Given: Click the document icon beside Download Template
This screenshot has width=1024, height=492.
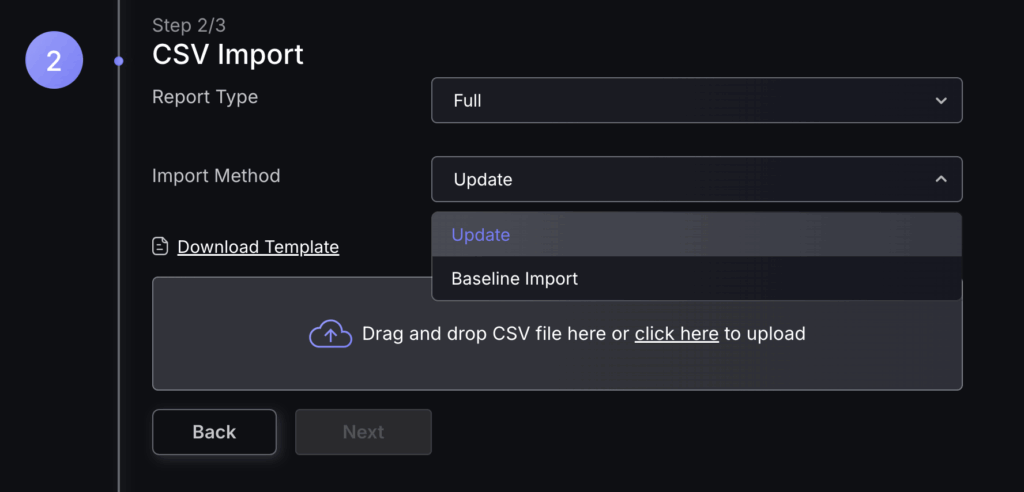Looking at the screenshot, I should coord(160,247).
